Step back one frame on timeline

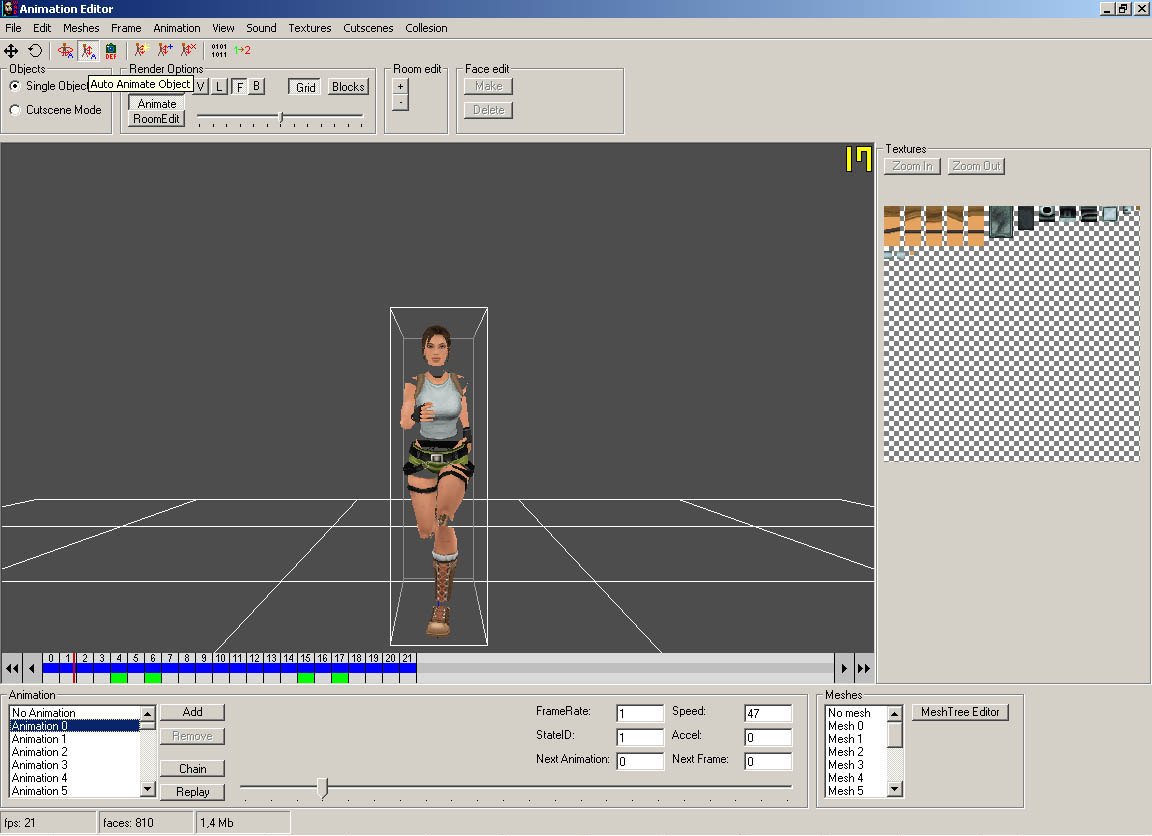coord(32,669)
